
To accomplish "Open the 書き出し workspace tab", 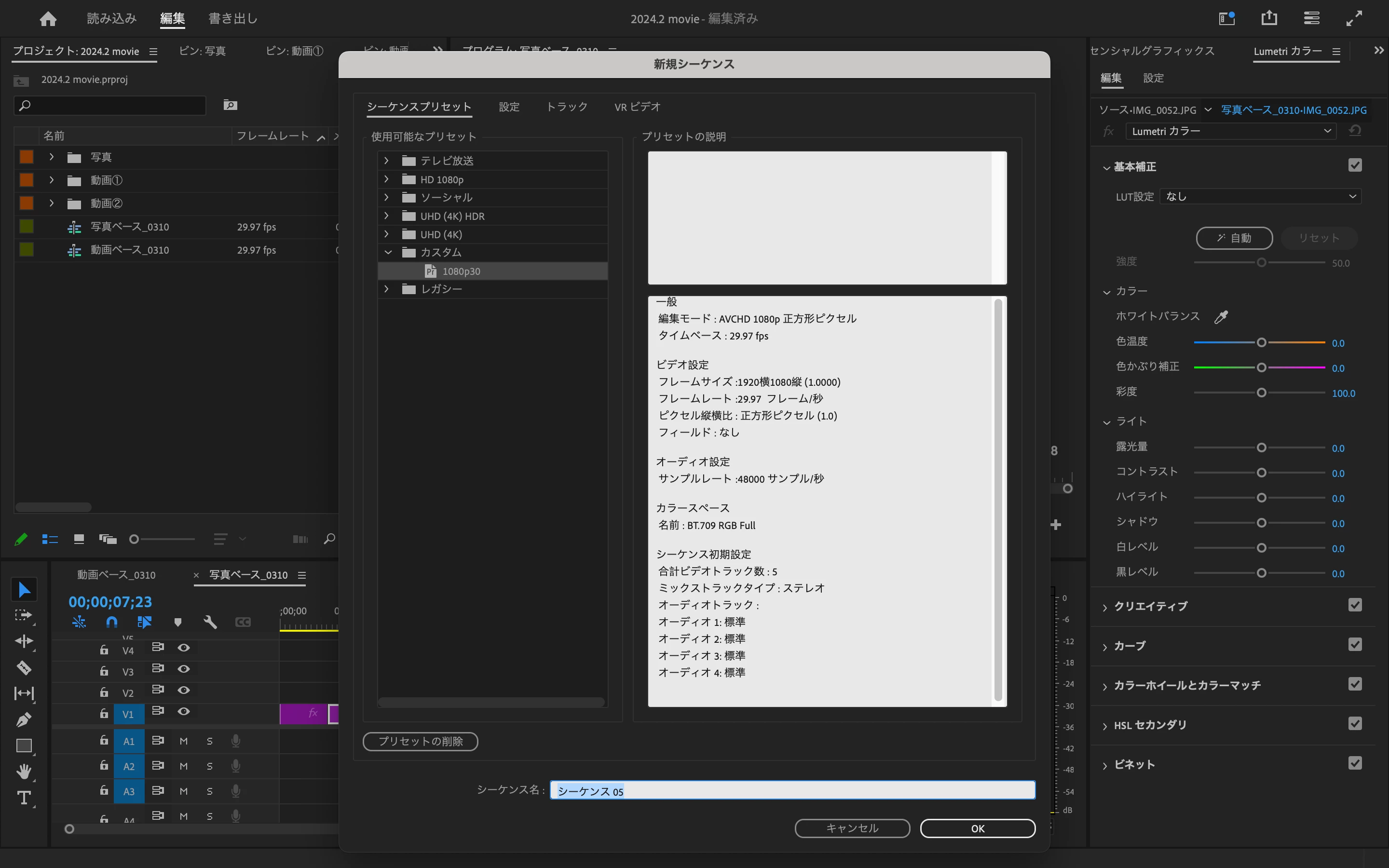I will pyautogui.click(x=232, y=19).
